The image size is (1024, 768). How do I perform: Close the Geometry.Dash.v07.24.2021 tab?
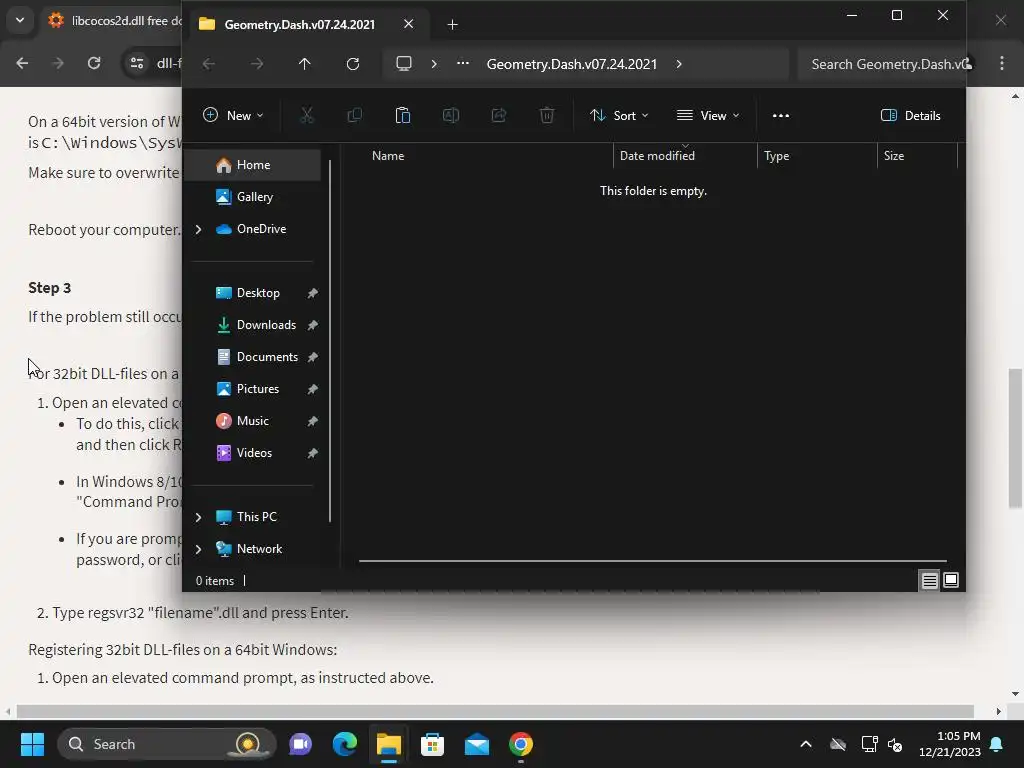pyautogui.click(x=408, y=24)
